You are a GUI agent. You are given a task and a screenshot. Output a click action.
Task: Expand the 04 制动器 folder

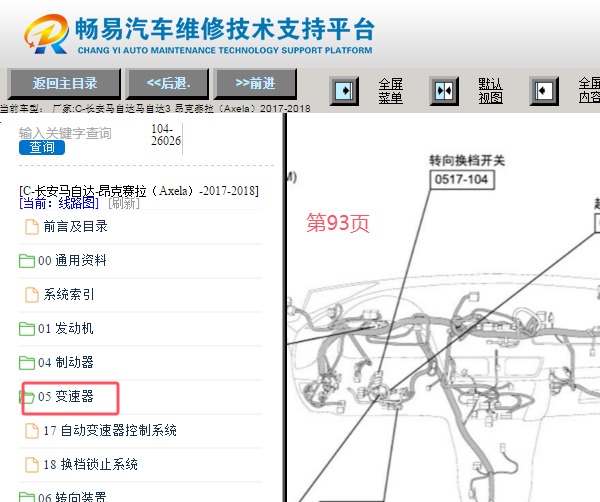(x=65, y=362)
